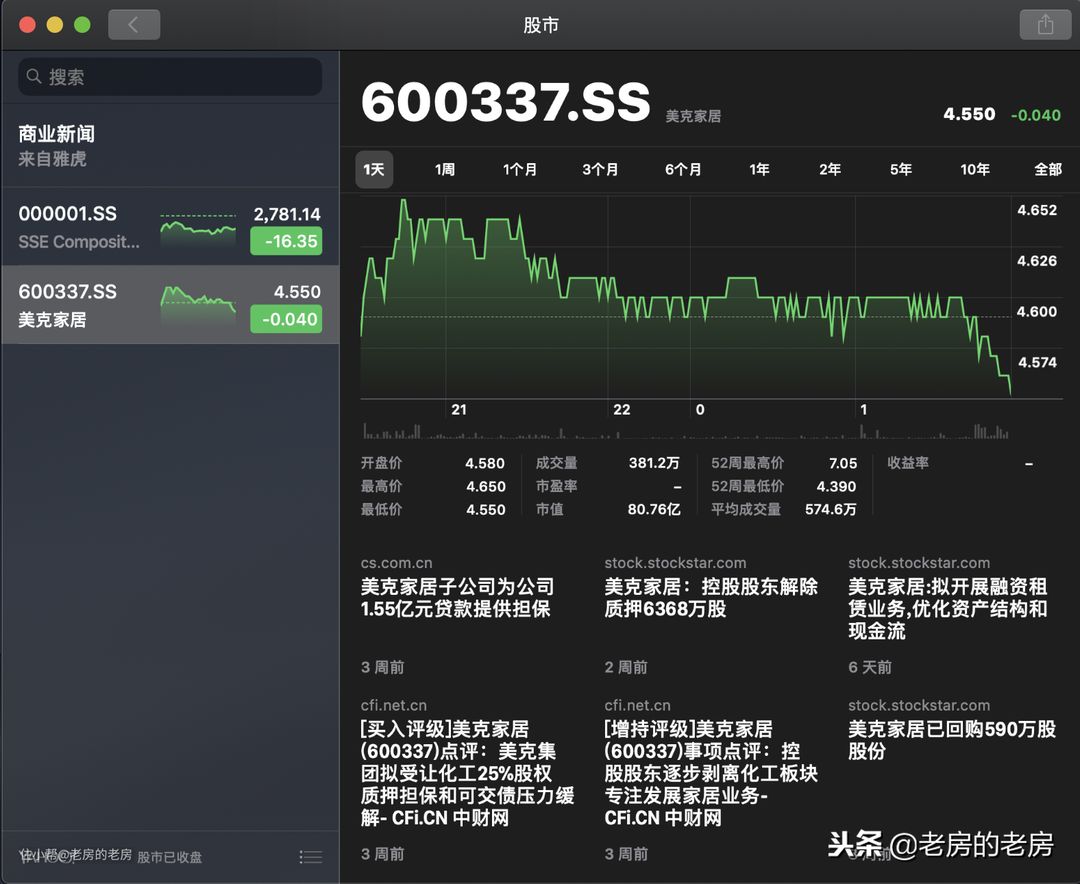Toggle the -0.040 change badge for 600337.SS
The height and width of the screenshot is (884, 1080).
tap(286, 320)
